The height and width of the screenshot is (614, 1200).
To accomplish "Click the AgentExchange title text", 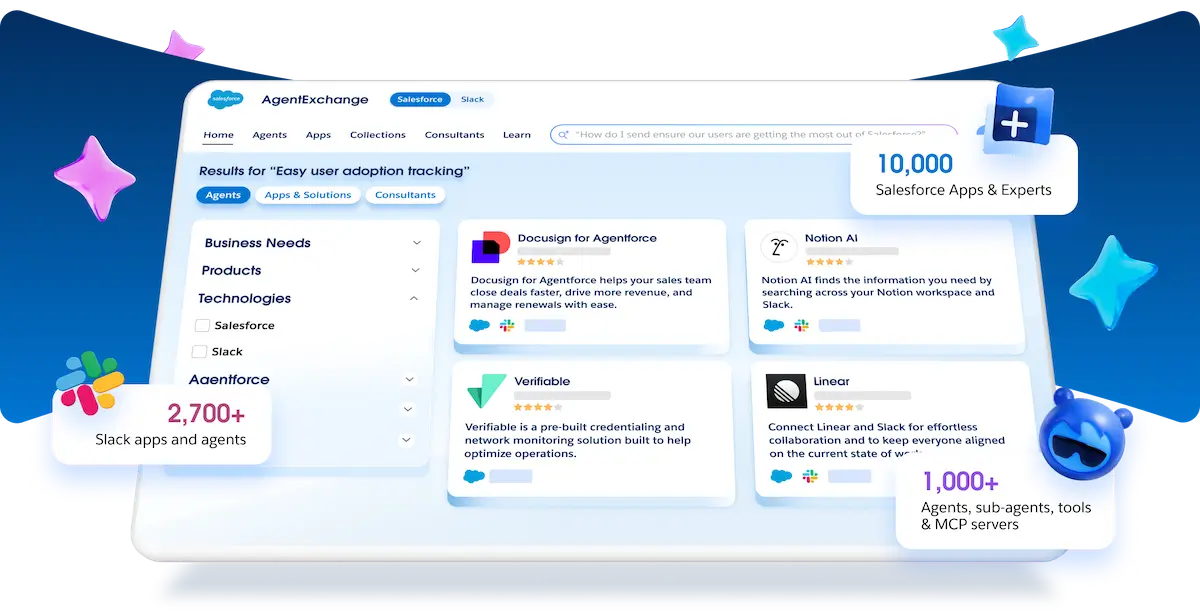I will click(315, 100).
